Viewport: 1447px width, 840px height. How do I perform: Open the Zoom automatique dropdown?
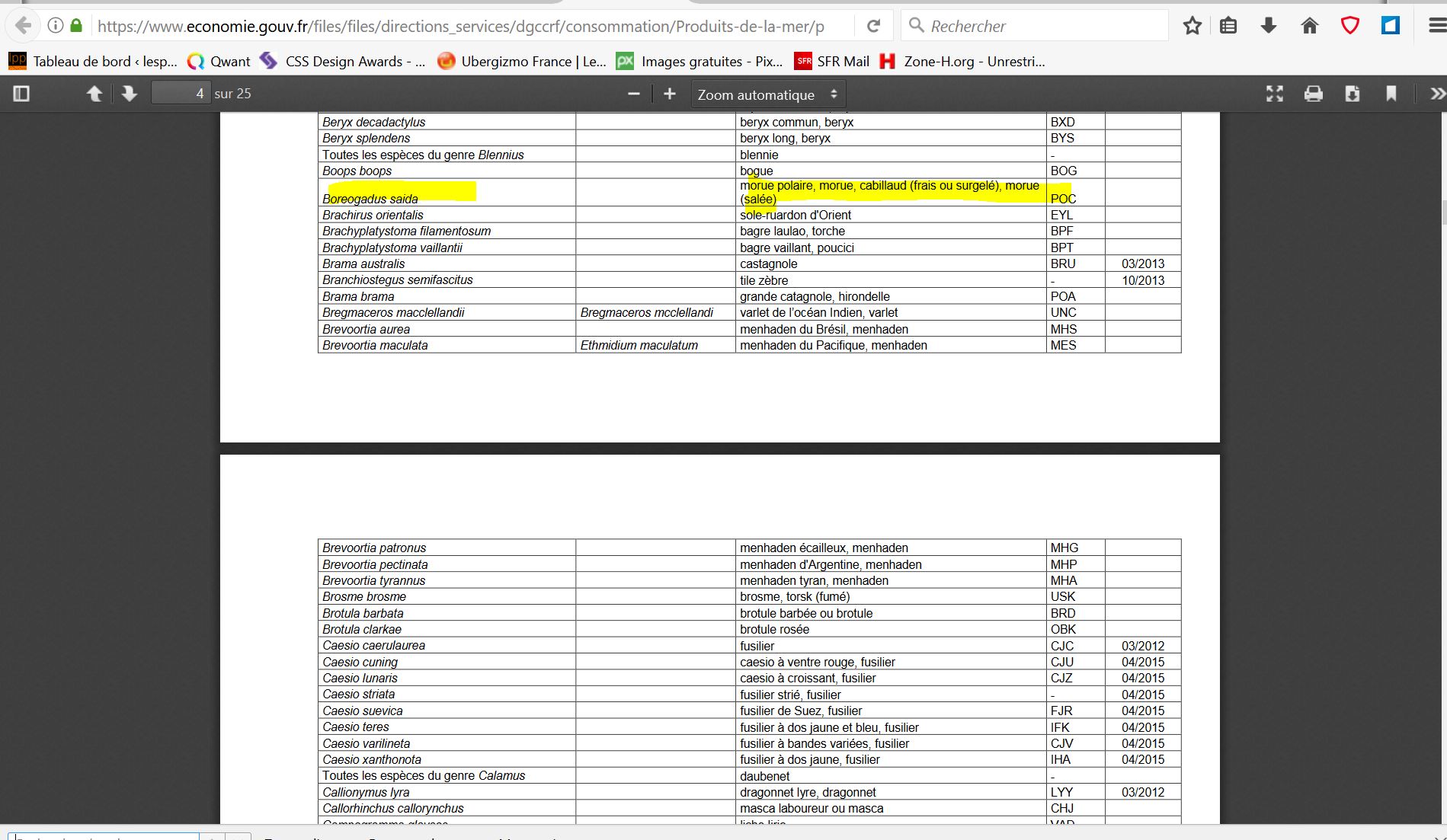767,94
